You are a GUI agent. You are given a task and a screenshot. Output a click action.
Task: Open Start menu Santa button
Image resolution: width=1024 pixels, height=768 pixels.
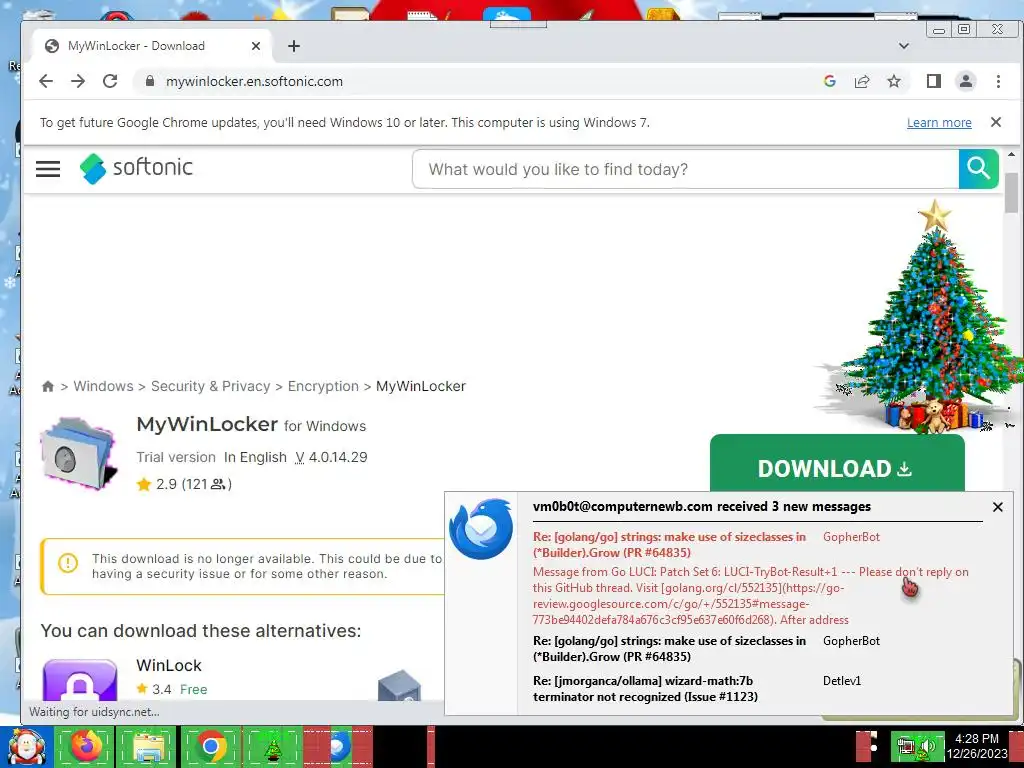(25, 746)
